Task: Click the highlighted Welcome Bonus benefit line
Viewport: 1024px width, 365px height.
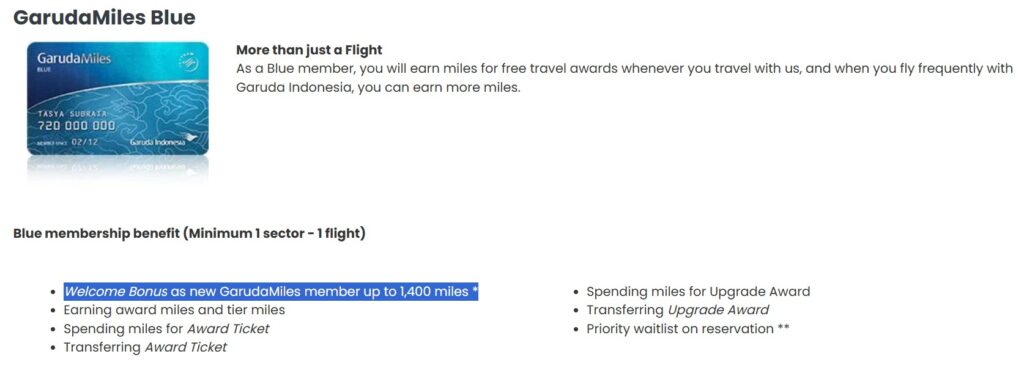Action: [271, 292]
